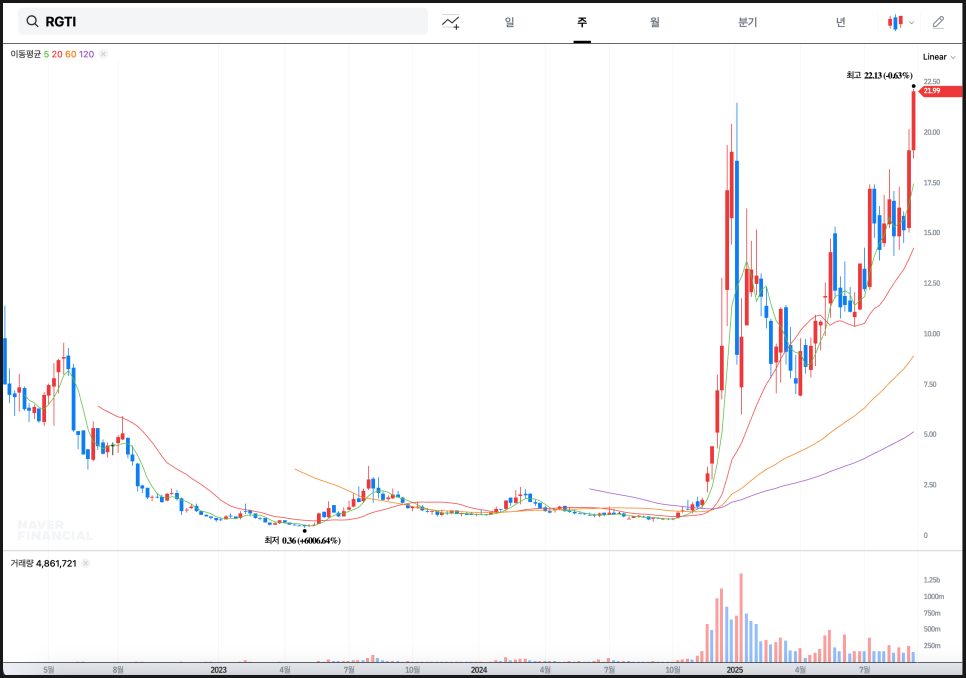This screenshot has height=678, width=966.
Task: Open the quarterly (분기) chart tab
Action: click(747, 22)
